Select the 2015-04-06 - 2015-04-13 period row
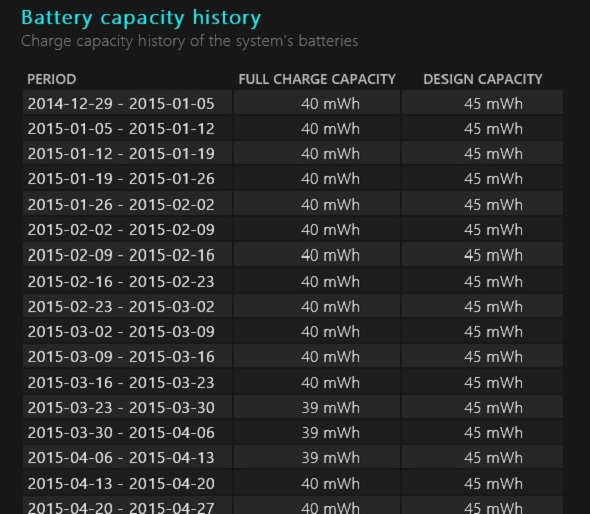Image resolution: width=590 pixels, height=514 pixels. [x=293, y=458]
